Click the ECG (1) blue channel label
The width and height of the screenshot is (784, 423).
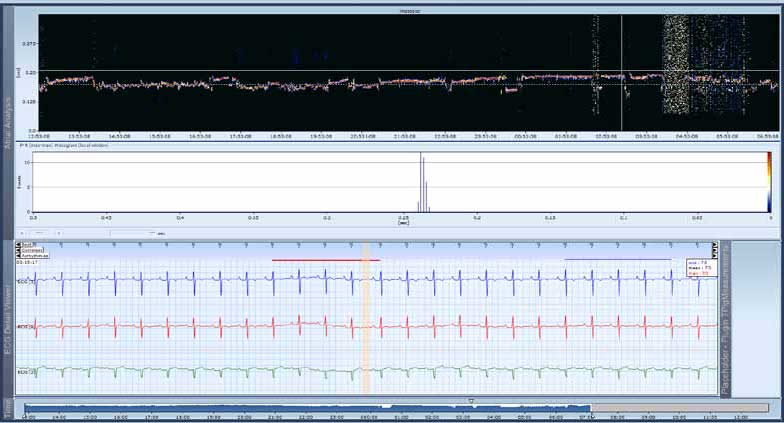coord(26,282)
